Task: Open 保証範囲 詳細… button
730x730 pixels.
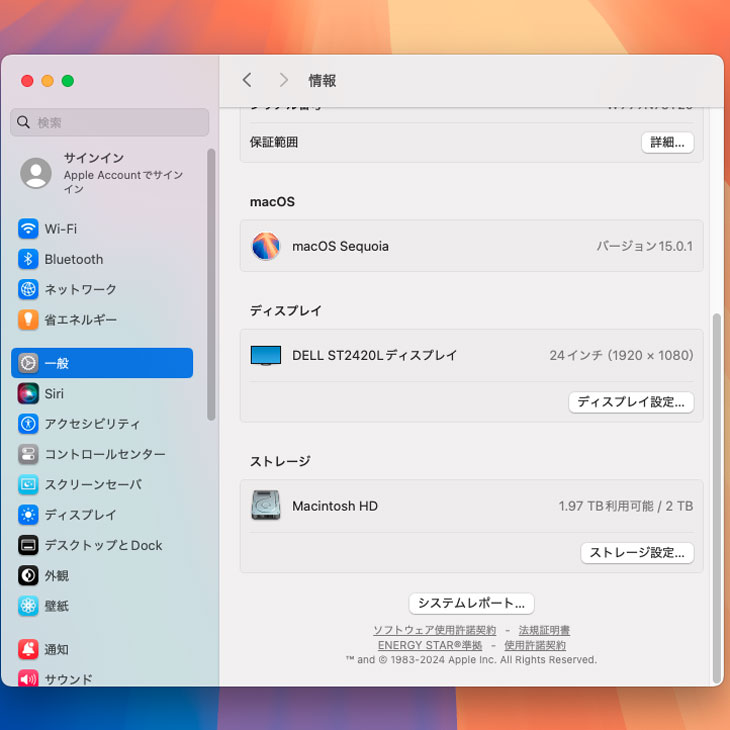Action: click(667, 142)
